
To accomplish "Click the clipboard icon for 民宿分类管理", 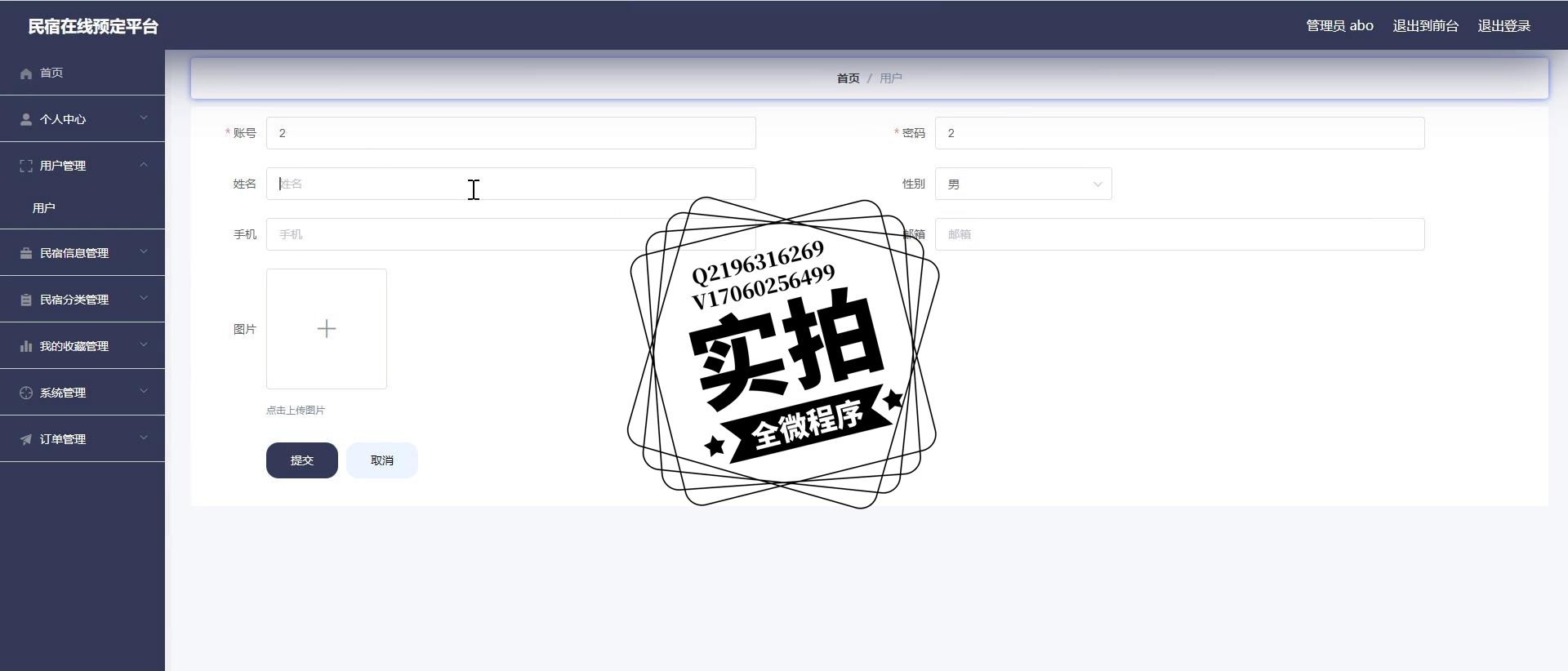I will tap(26, 300).
